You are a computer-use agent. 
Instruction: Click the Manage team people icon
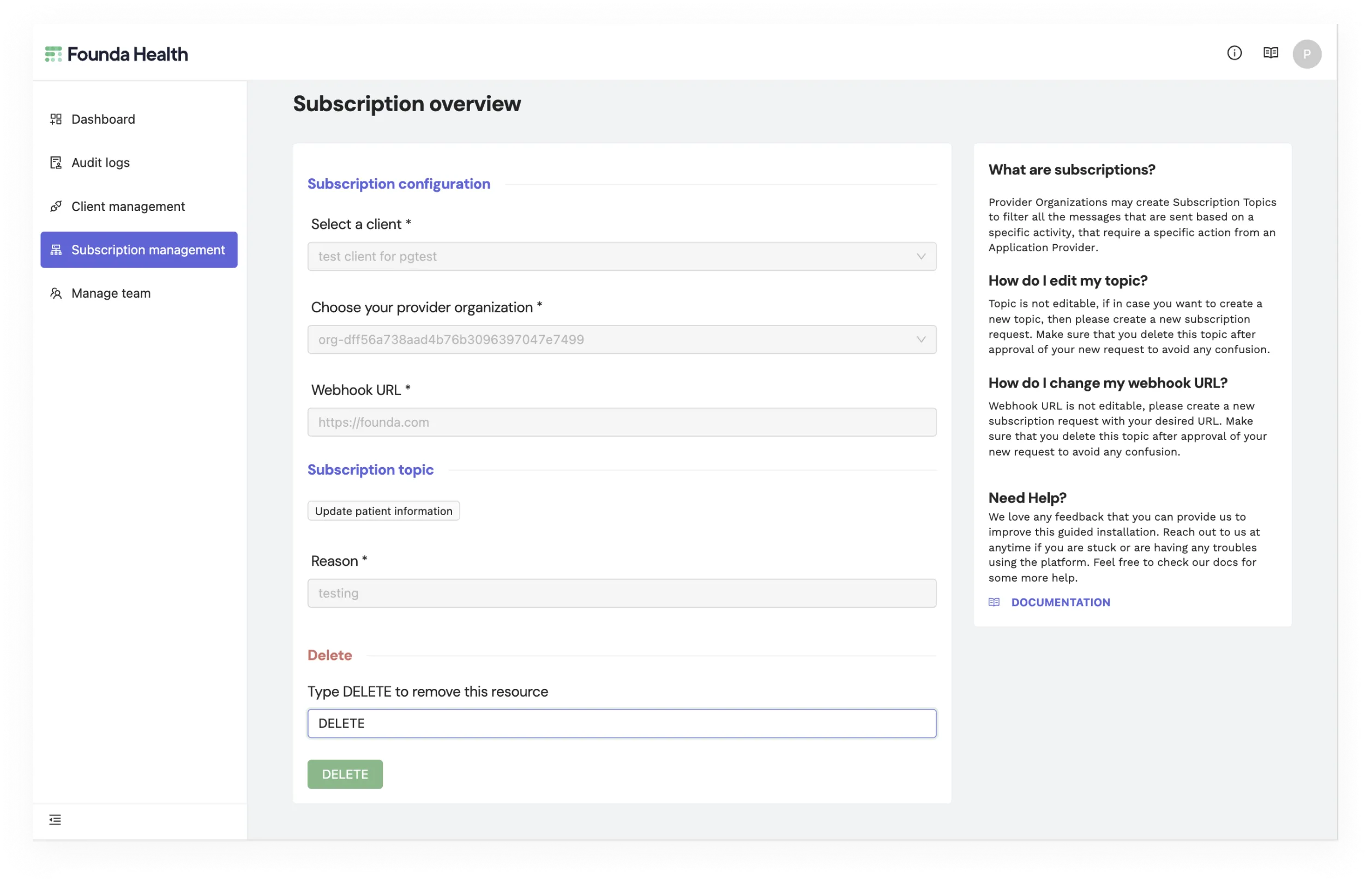pyautogui.click(x=56, y=294)
